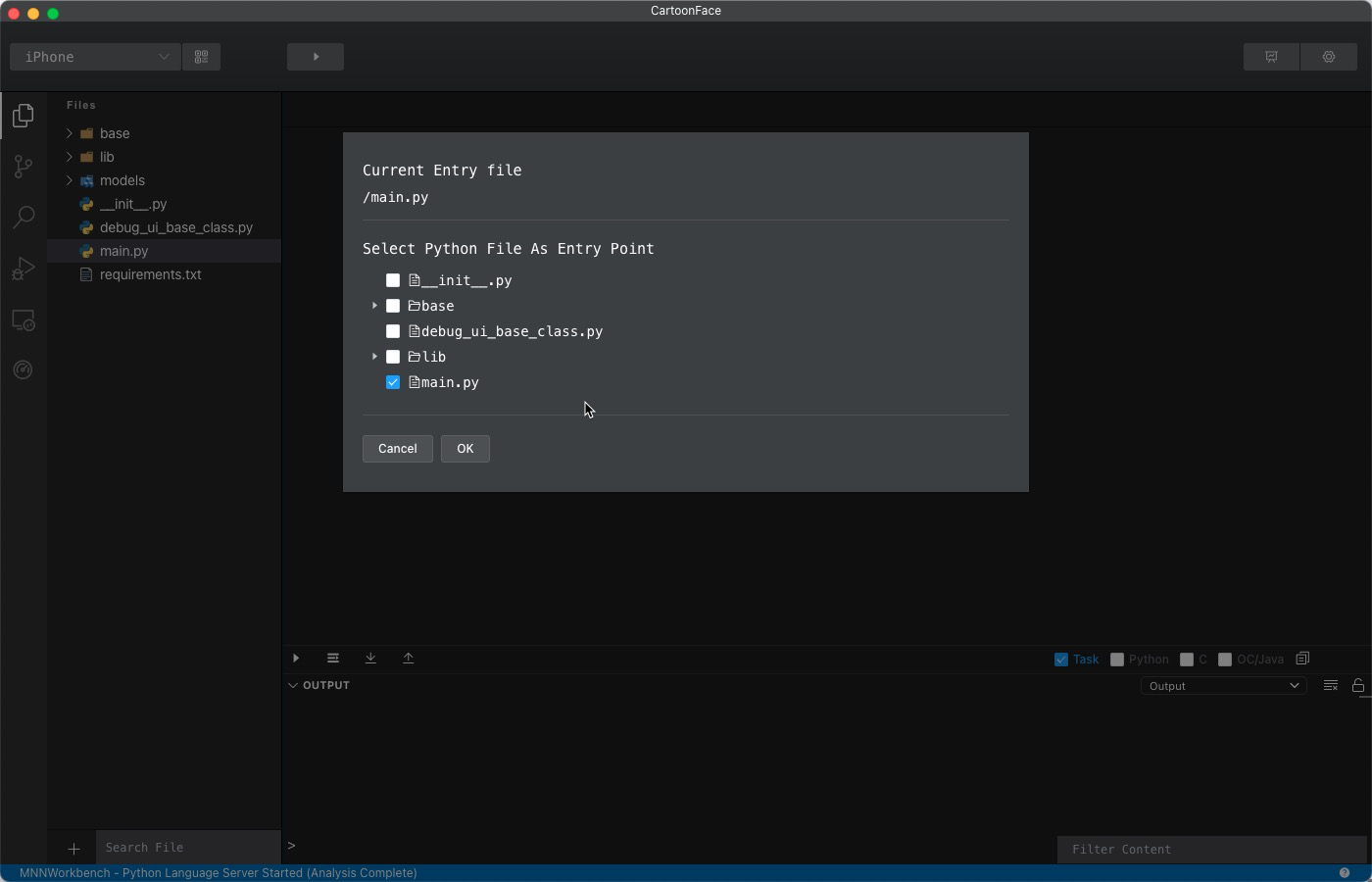Click the document icon of requirements.txt

pos(86,274)
